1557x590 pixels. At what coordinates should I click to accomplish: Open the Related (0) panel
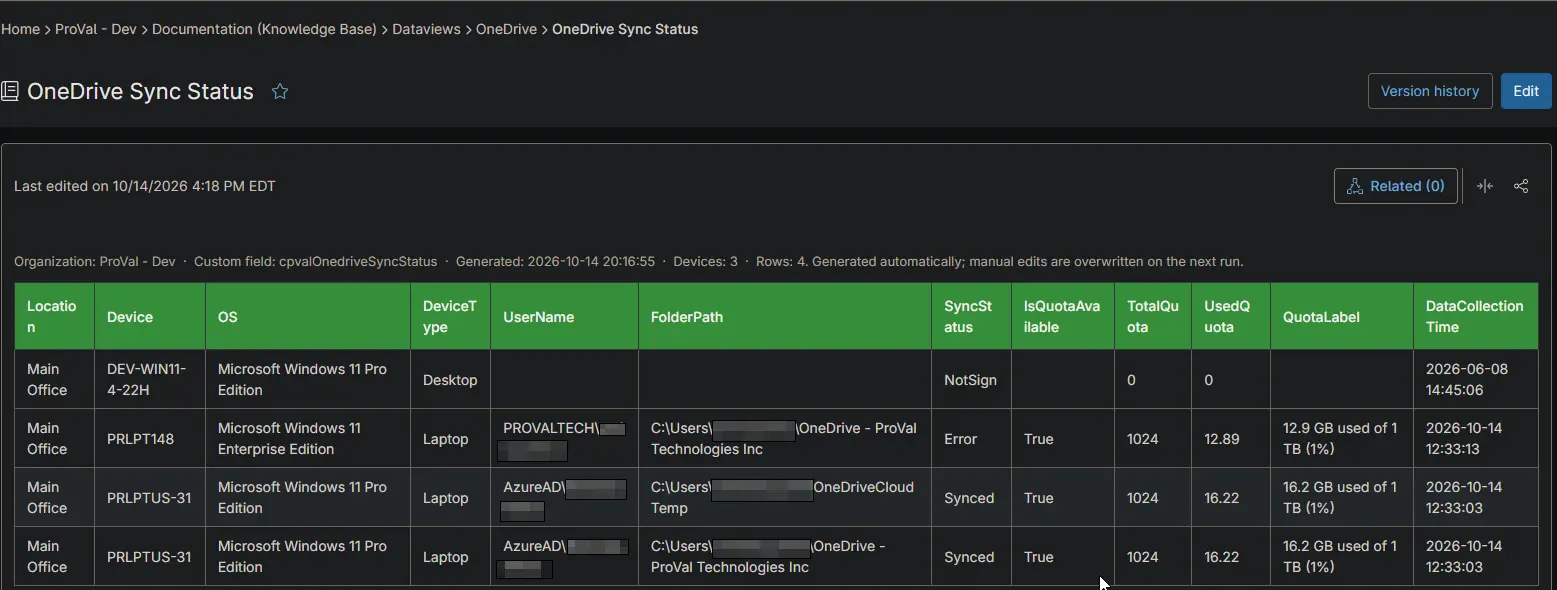click(x=1396, y=186)
